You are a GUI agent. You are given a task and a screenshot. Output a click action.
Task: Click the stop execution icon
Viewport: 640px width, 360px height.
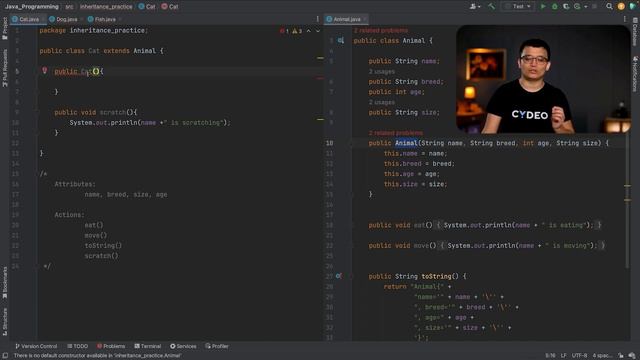(x=594, y=7)
